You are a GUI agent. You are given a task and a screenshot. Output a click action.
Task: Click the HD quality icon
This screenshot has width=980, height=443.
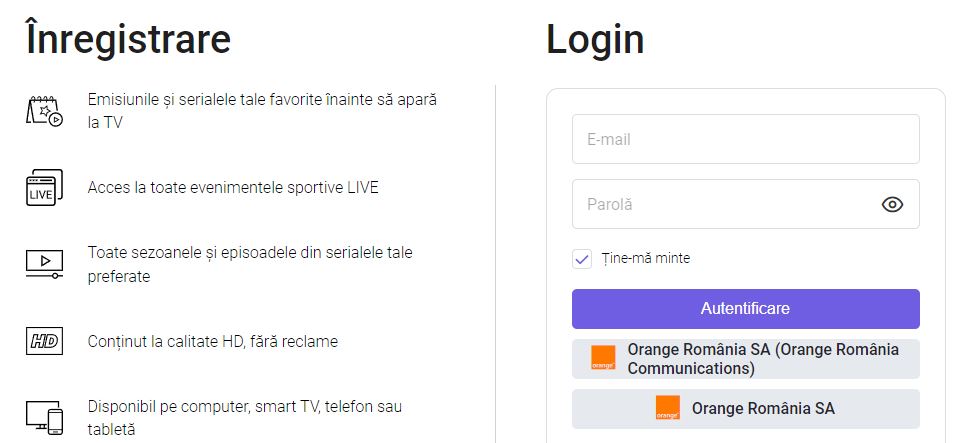(x=44, y=341)
